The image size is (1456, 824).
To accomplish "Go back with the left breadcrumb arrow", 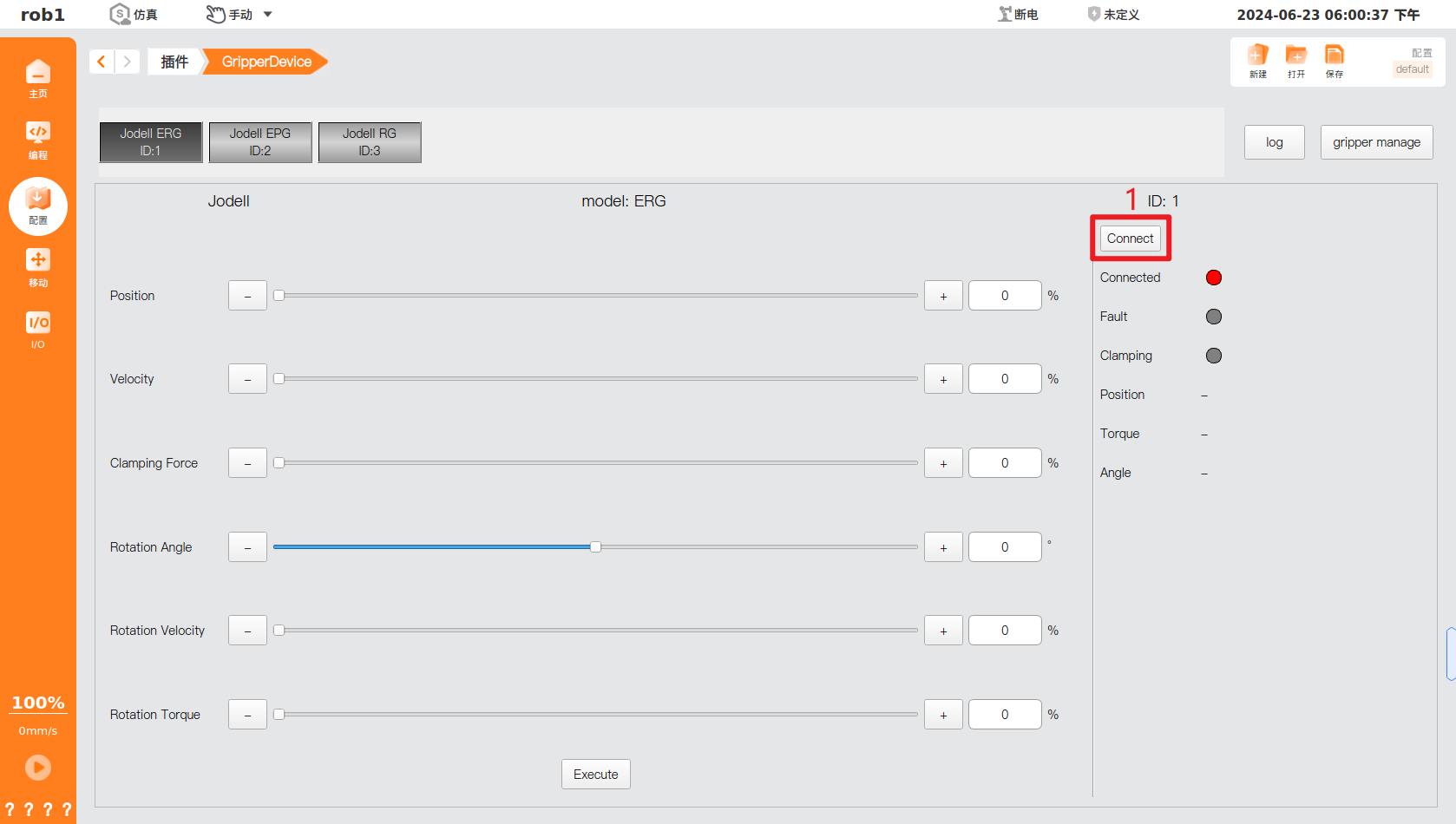I will (x=101, y=61).
